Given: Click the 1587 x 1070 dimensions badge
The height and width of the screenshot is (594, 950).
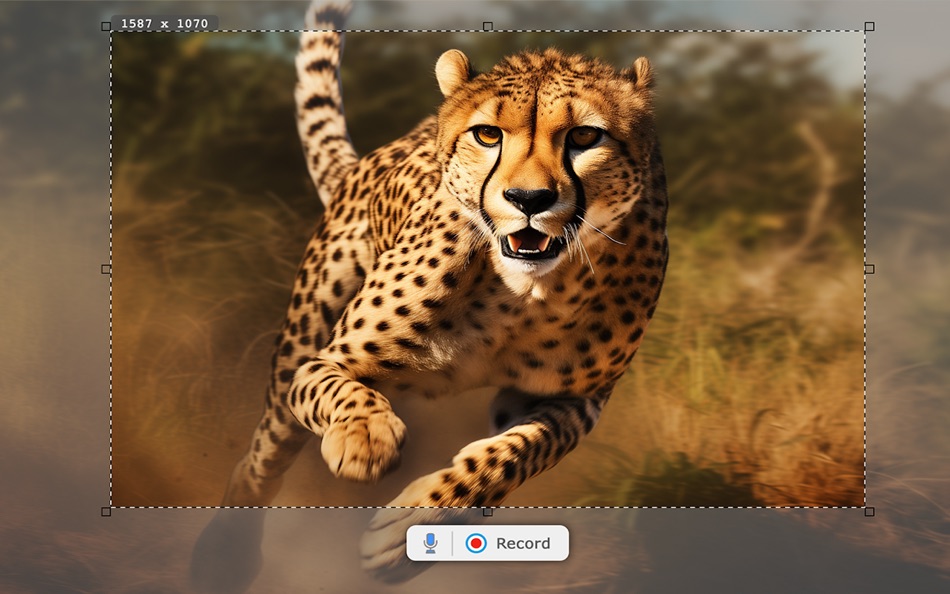Looking at the screenshot, I should point(162,22).
